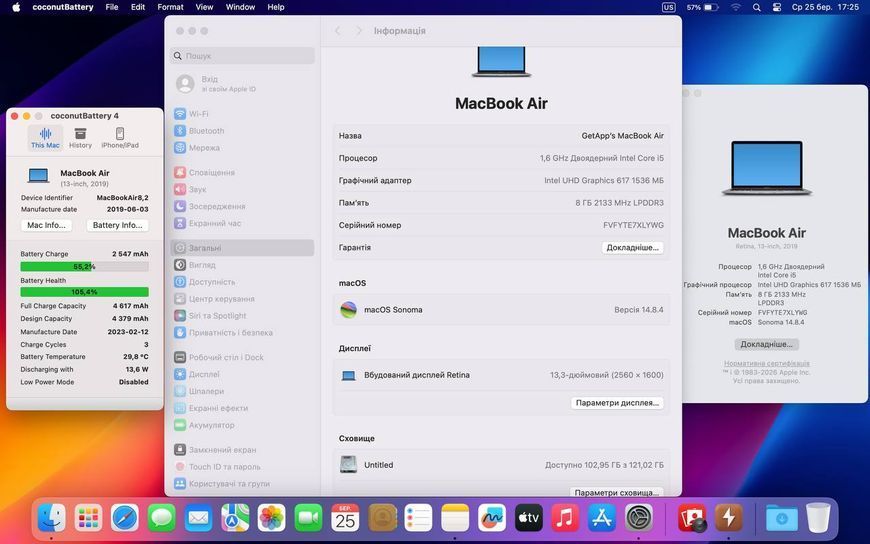Open Siri та Spotlight settings

pos(242,316)
